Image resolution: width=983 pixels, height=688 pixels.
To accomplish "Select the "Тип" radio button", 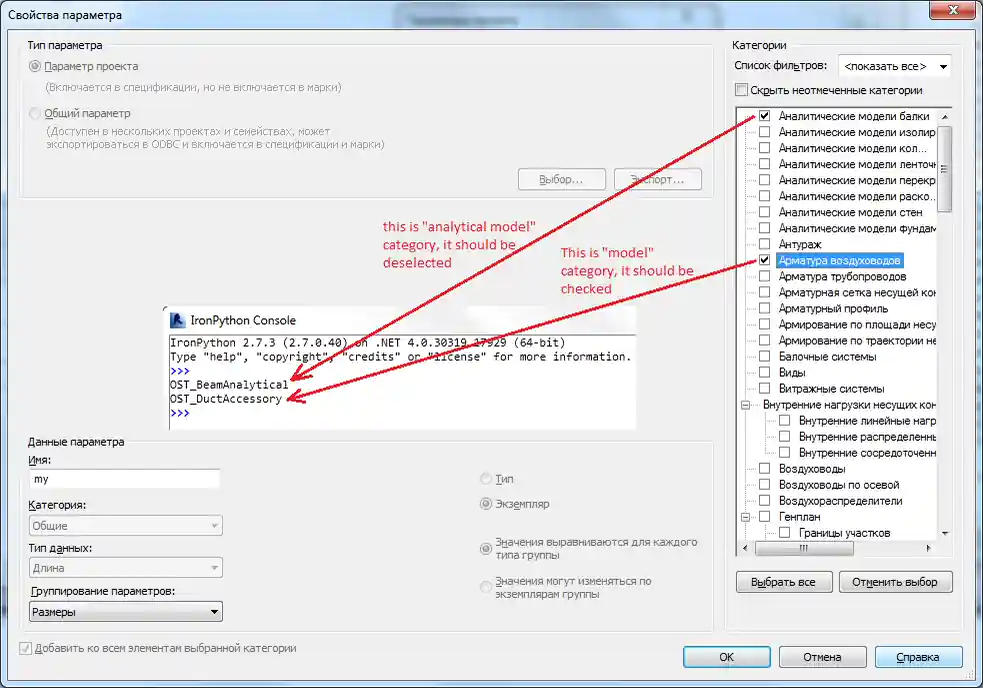I will pyautogui.click(x=487, y=479).
